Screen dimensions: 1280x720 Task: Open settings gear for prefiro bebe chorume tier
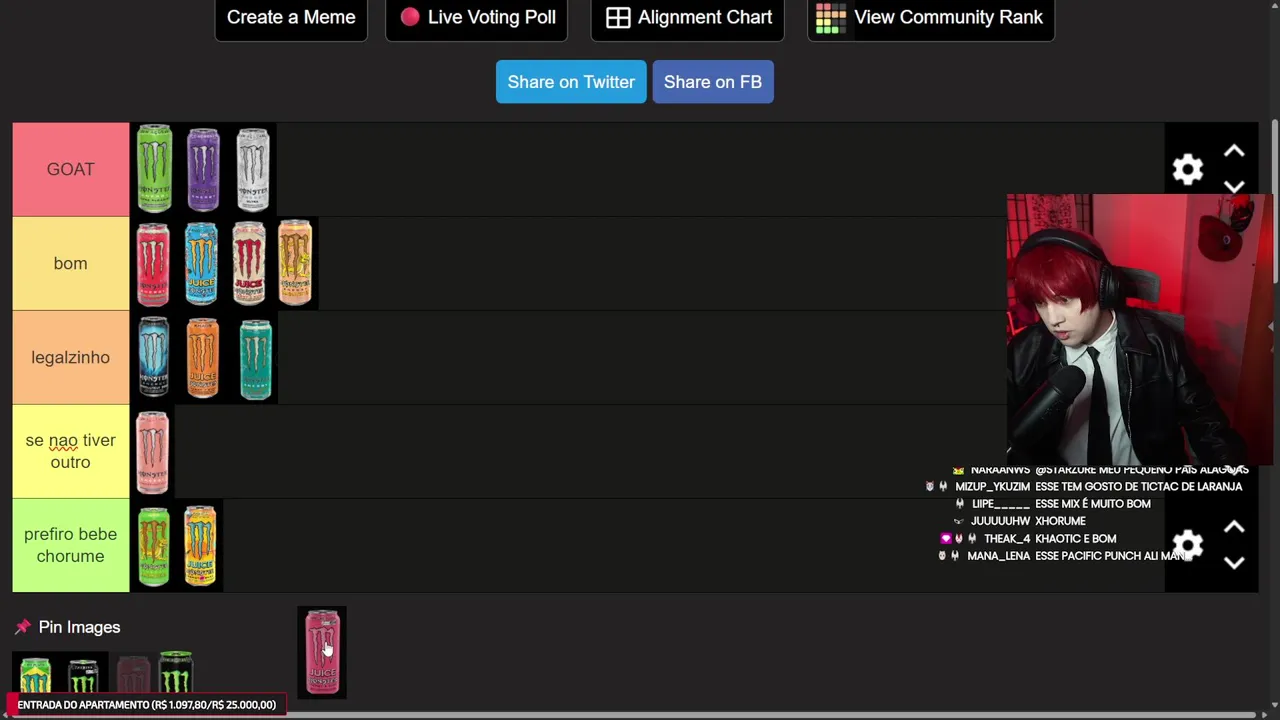(1187, 545)
